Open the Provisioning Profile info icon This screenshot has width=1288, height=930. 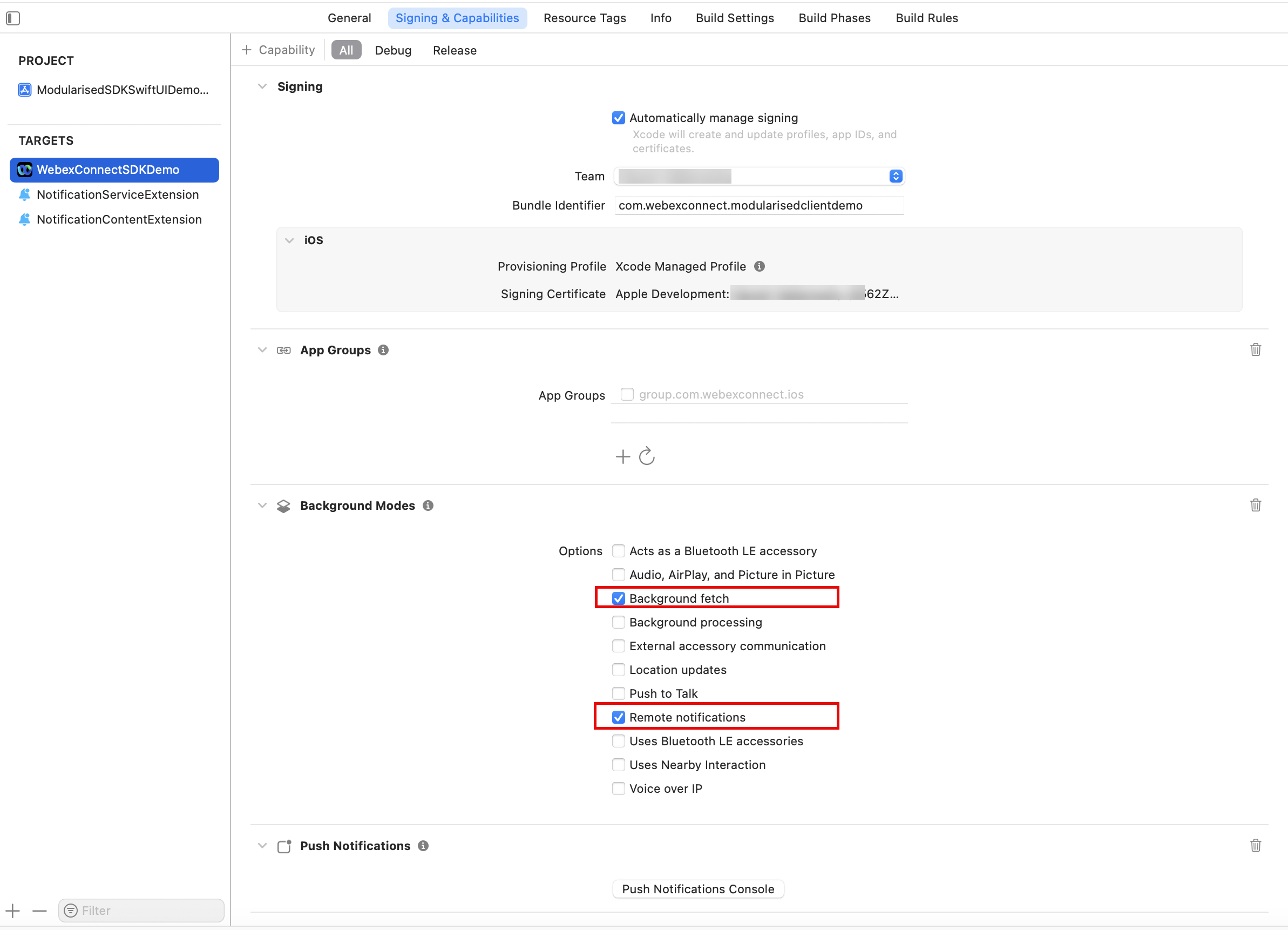[760, 266]
